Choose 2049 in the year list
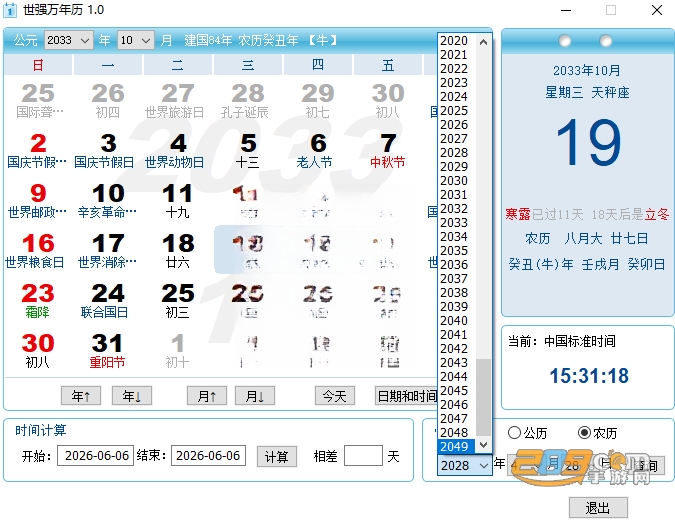The image size is (675, 525). point(457,446)
